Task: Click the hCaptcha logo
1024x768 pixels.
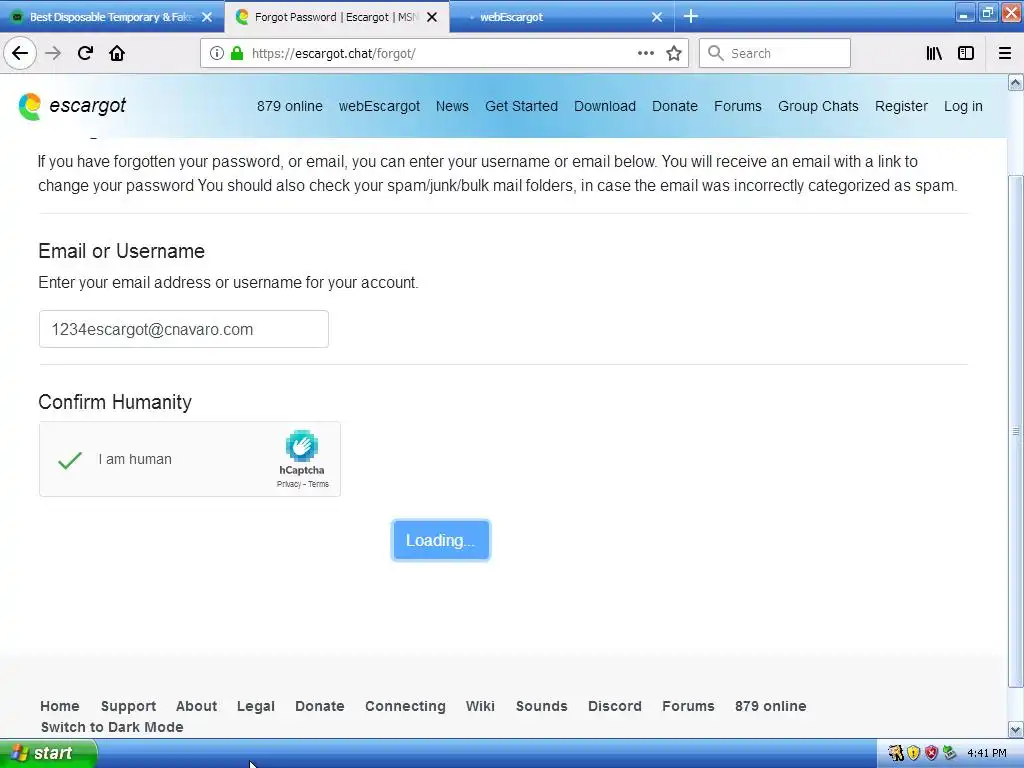Action: point(302,446)
